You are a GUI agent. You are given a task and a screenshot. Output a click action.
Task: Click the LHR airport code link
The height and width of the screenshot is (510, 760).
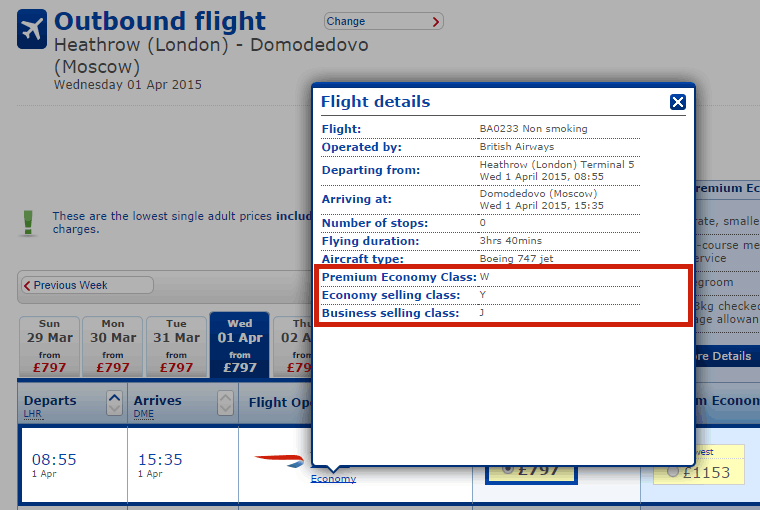click(x=33, y=414)
